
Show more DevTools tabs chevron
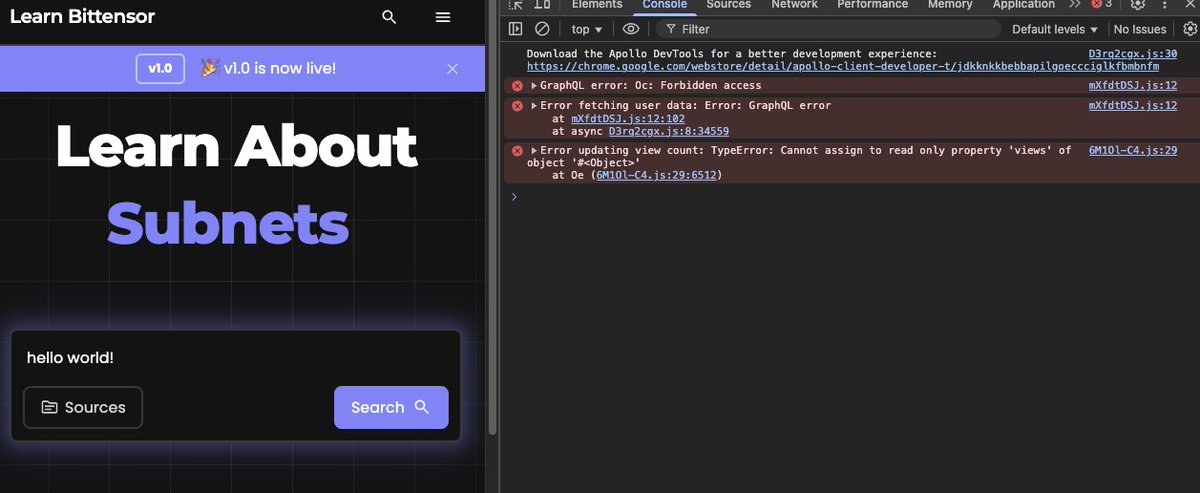click(1075, 5)
